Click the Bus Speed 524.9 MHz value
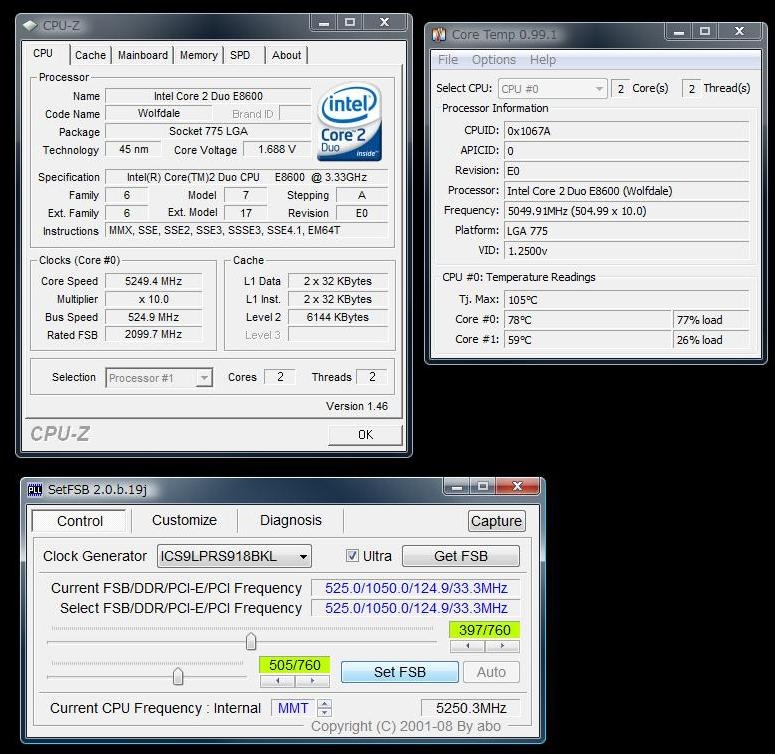The height and width of the screenshot is (754, 775). 154,317
